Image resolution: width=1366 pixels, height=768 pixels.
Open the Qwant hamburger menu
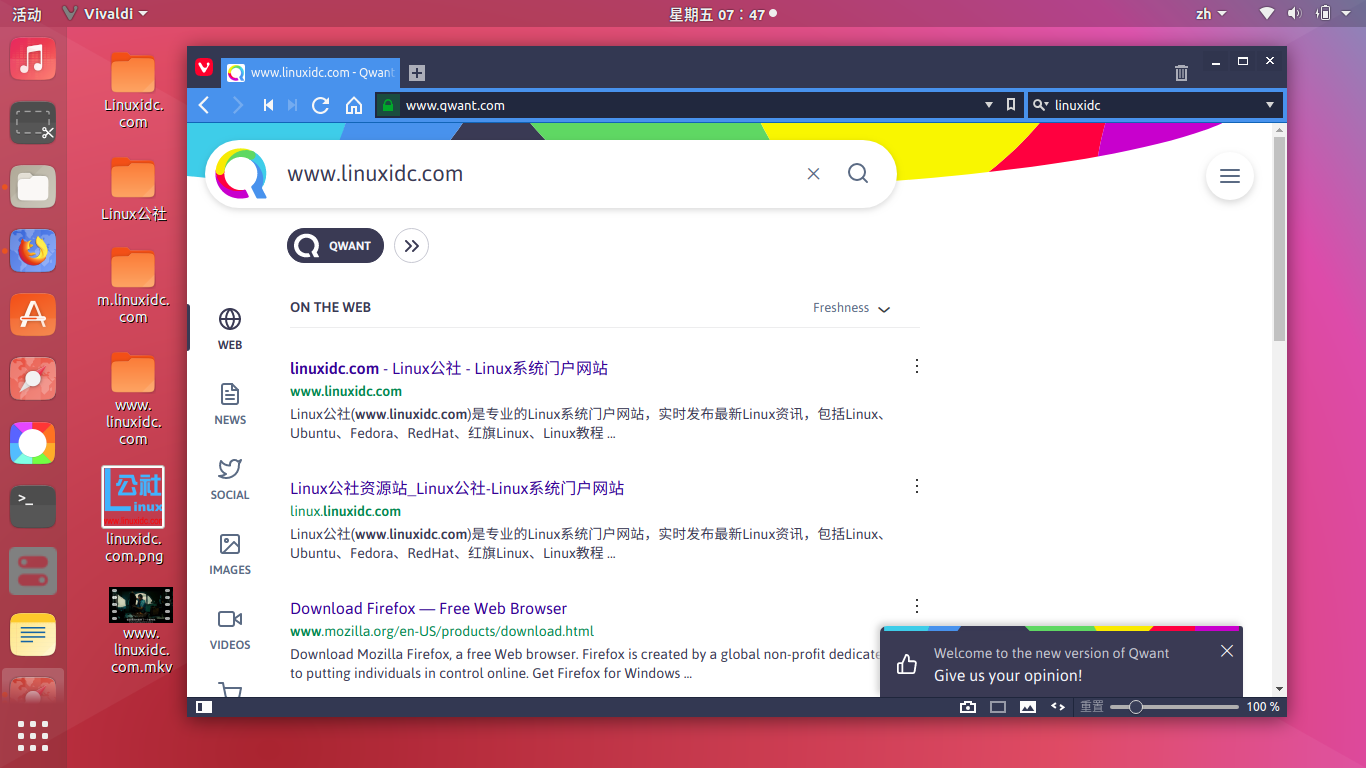coord(1230,176)
